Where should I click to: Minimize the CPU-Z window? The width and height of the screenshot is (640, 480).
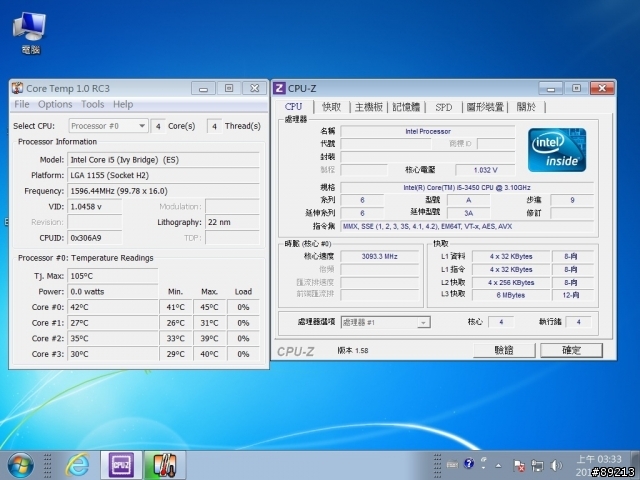(551, 88)
